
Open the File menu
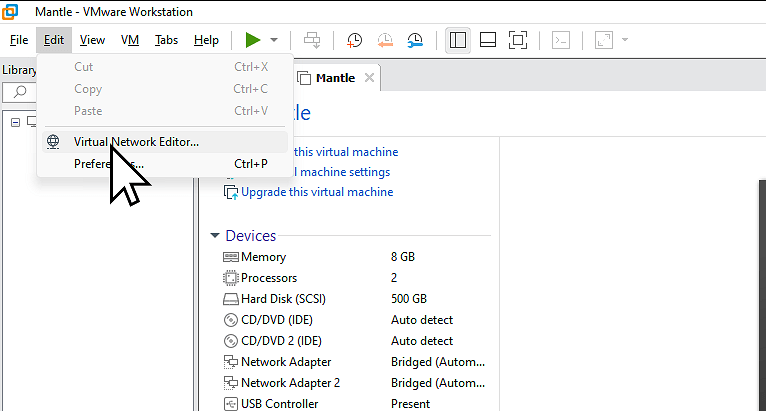[19, 40]
